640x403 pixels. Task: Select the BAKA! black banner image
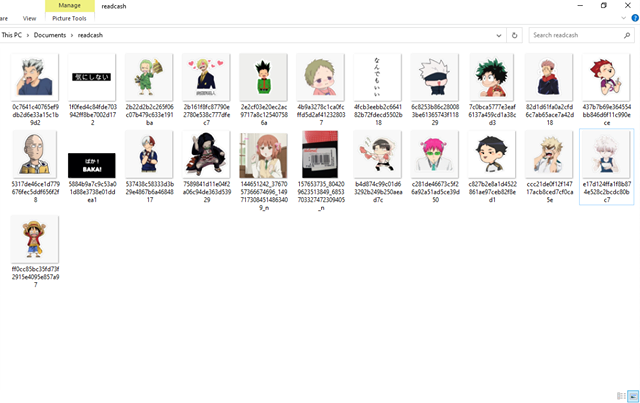click(x=92, y=165)
